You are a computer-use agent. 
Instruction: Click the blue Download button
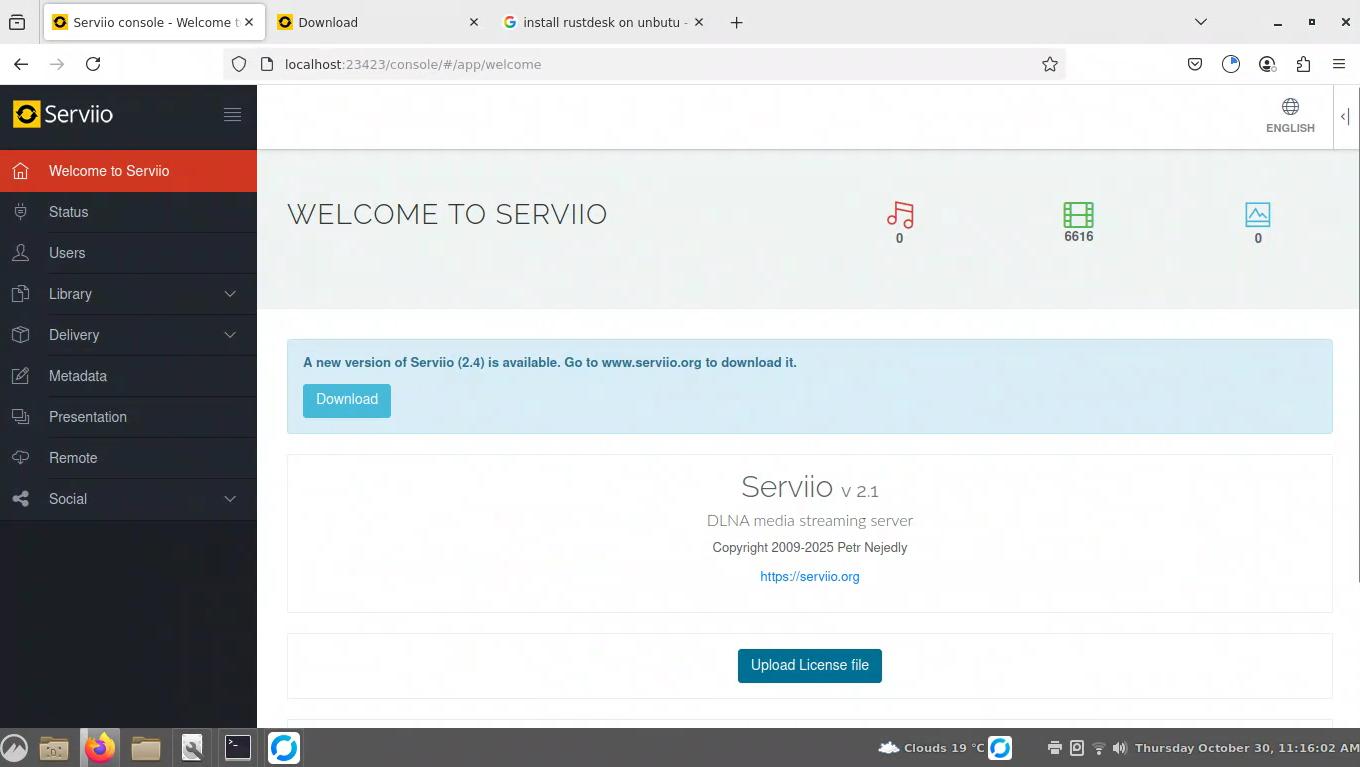tap(346, 400)
